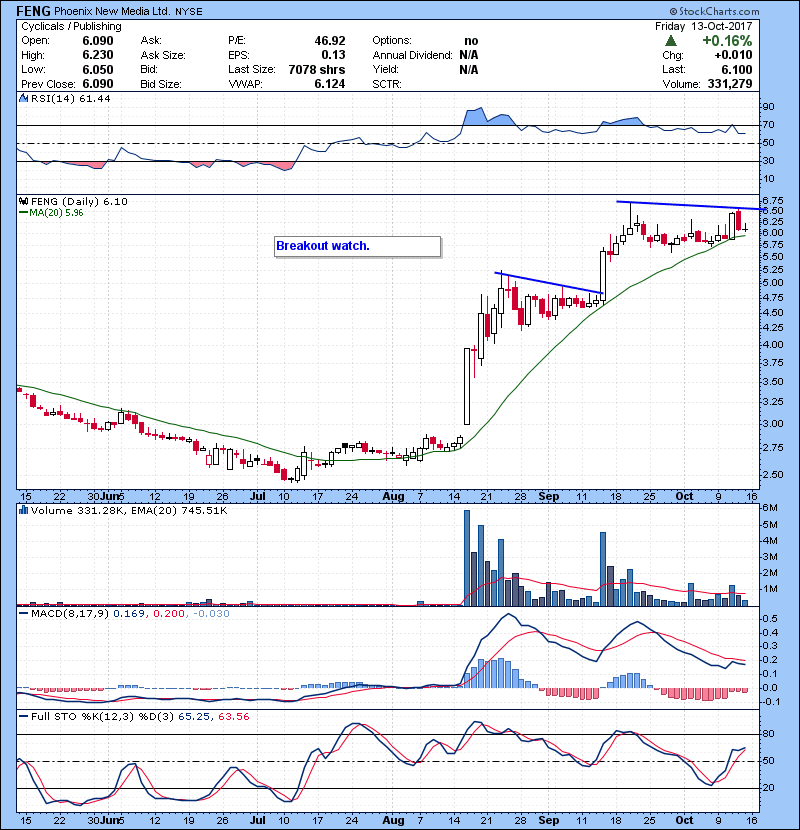Click the 5.50 price axis label
This screenshot has height=830, width=800.
[x=772, y=257]
